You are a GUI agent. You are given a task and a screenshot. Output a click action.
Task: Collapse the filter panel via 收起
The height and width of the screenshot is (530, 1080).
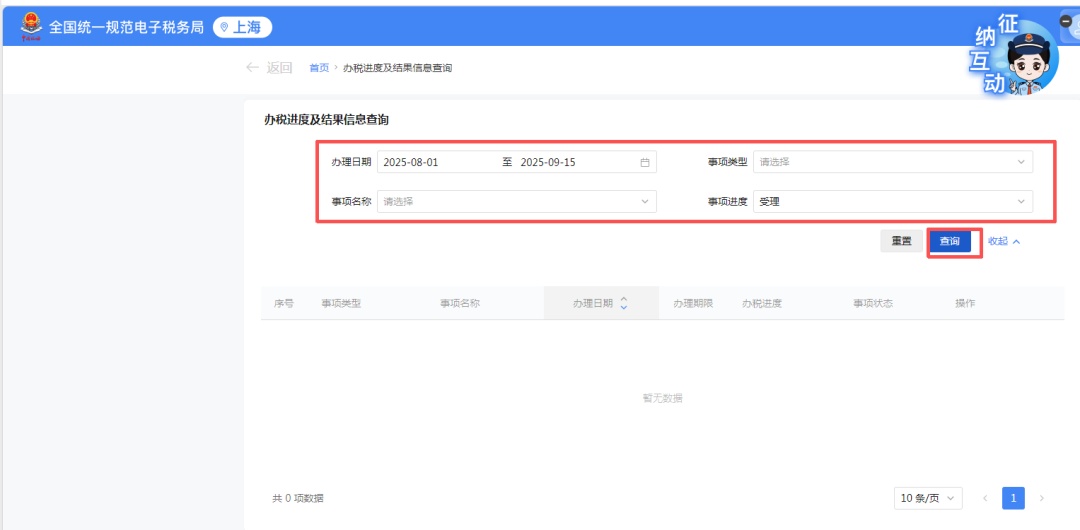1004,241
